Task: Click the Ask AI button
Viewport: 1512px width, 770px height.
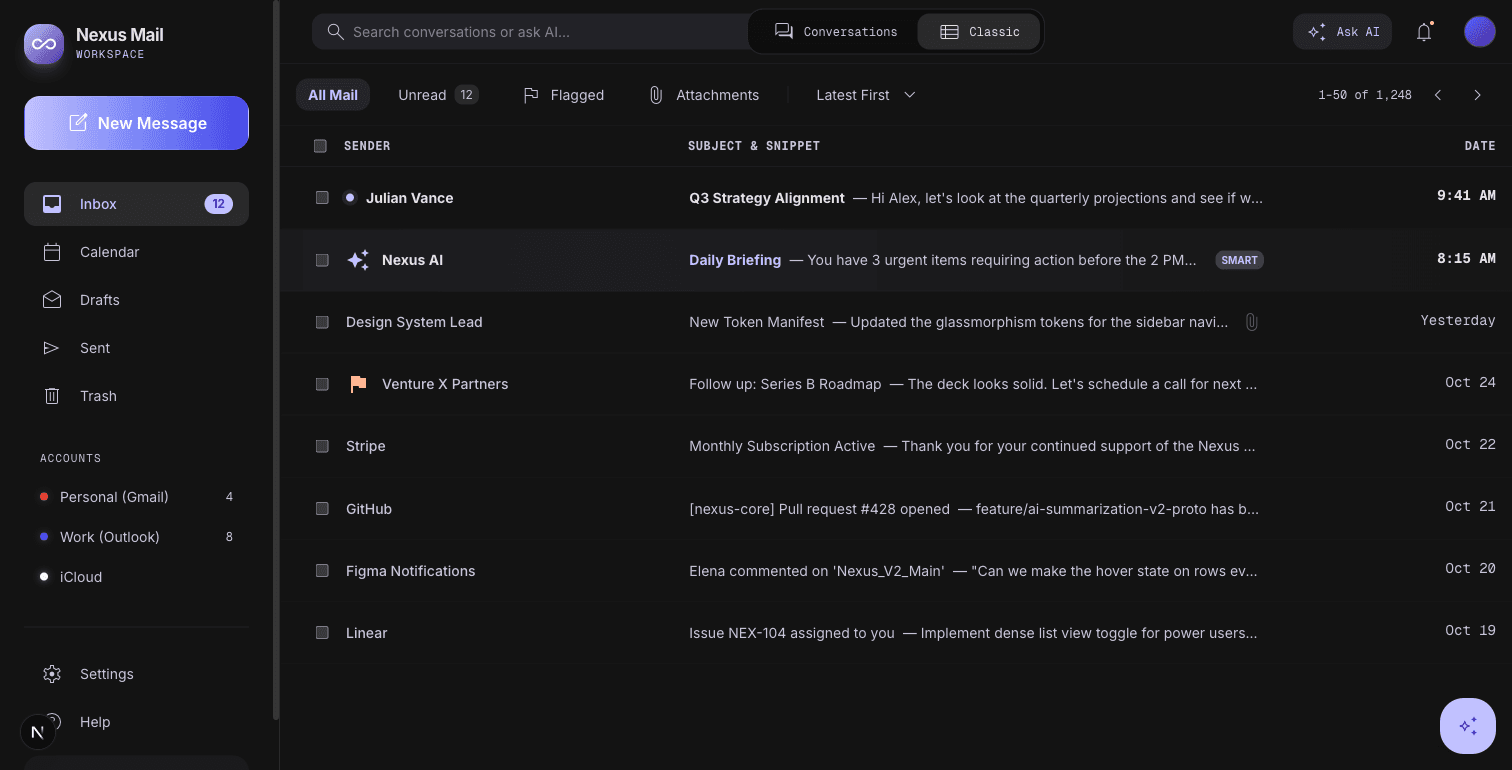Action: (1342, 32)
